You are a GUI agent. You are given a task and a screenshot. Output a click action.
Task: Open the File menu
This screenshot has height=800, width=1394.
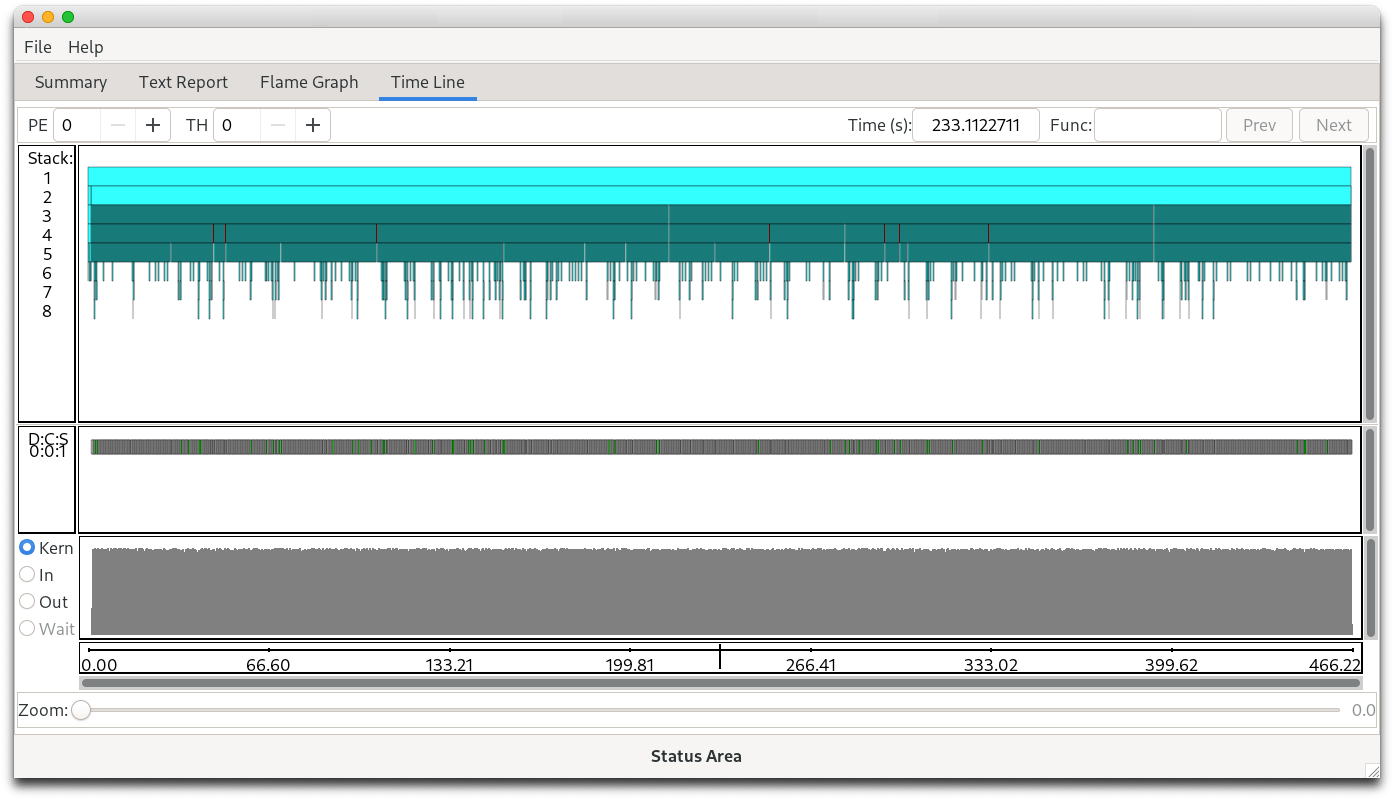37,47
